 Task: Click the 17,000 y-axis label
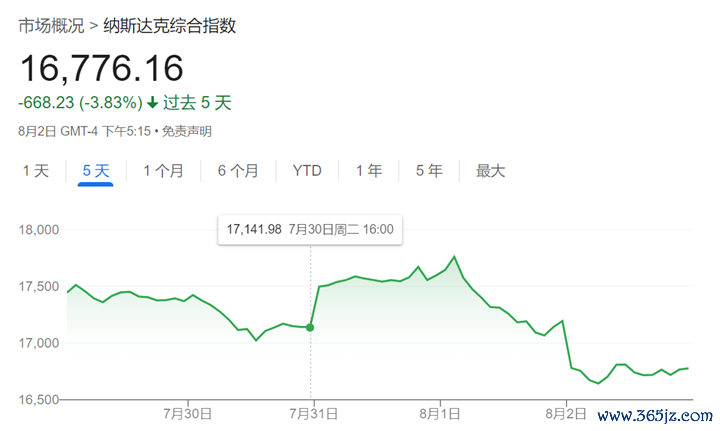pos(39,343)
